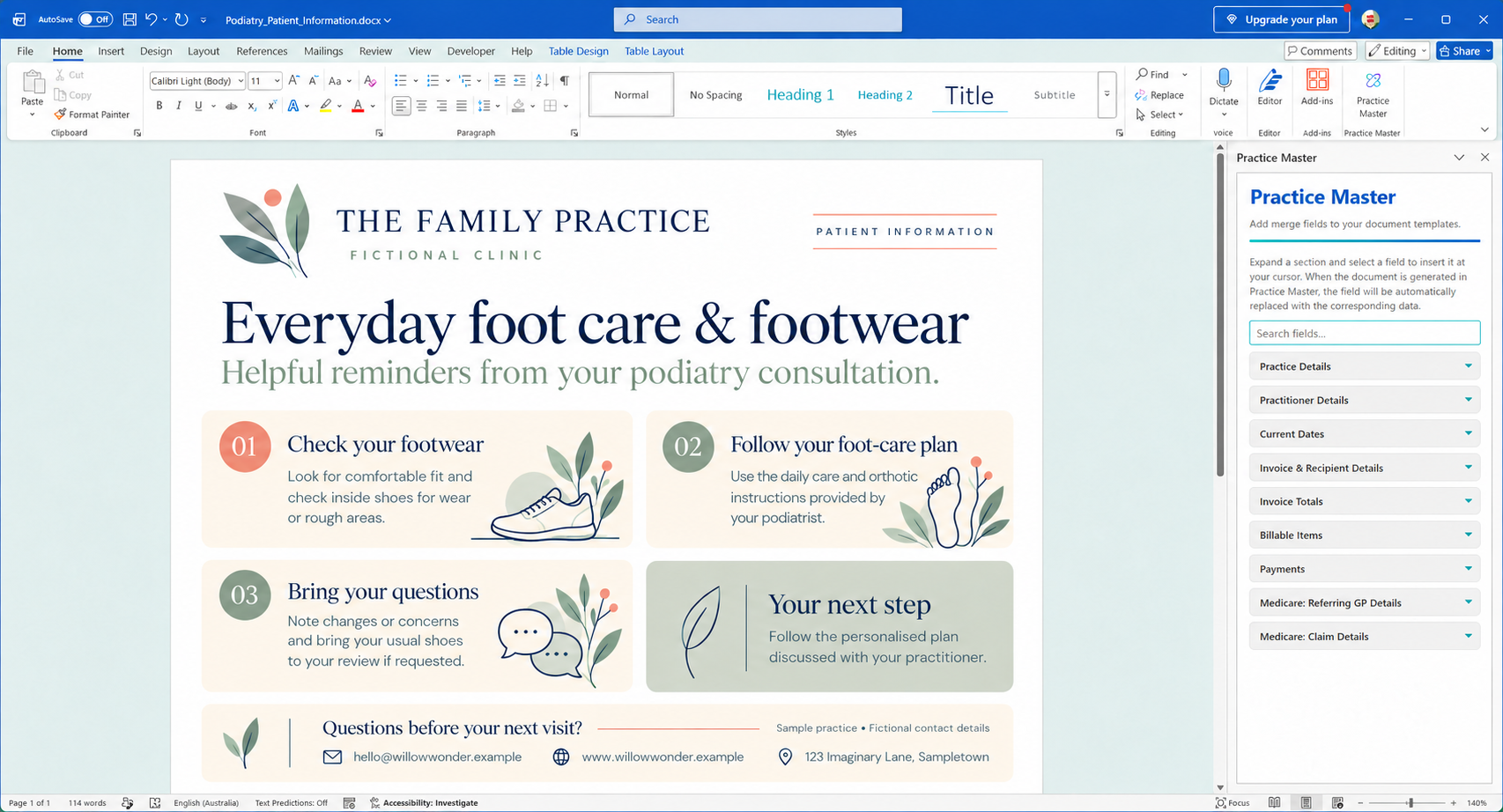Expand Medicare: Claim Details section

tap(1364, 637)
